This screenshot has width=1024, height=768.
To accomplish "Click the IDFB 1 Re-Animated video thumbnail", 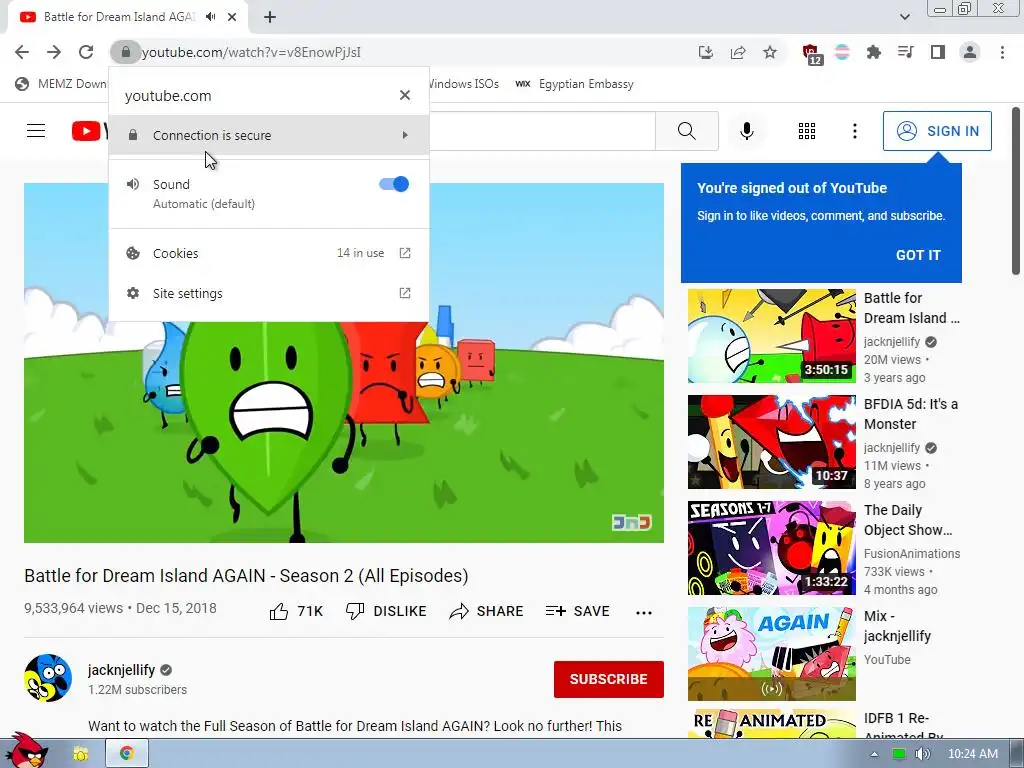I will tap(771, 724).
